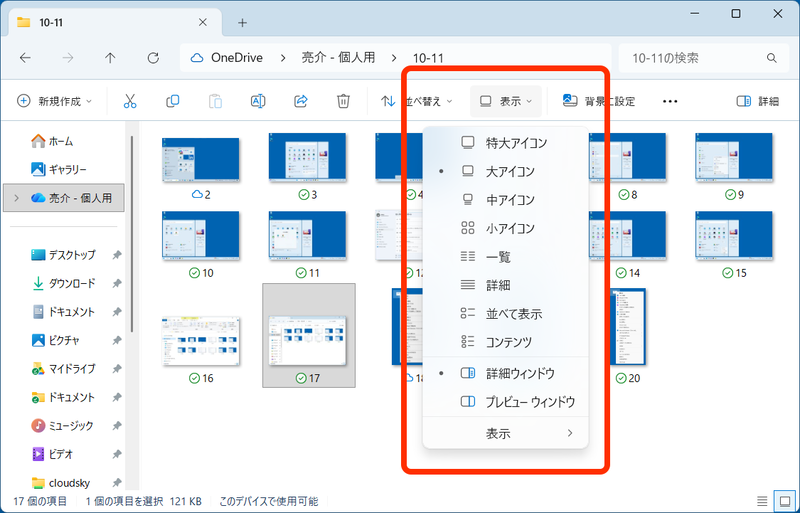Screen dimensions: 800x513
Task: Open cloudsky folder in sidebar
Action: [x=60, y=482]
